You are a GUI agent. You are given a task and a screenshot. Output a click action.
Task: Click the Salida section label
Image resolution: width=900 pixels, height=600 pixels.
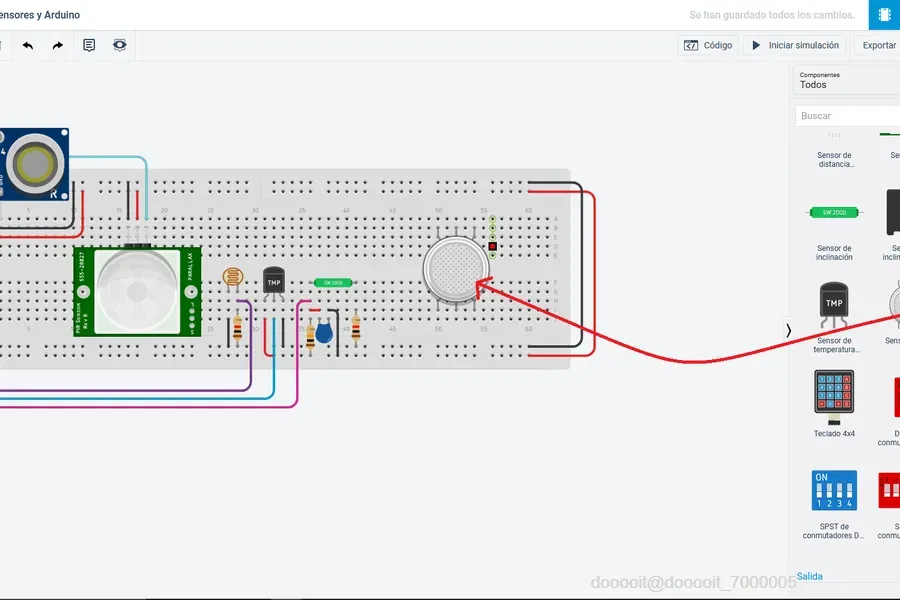coord(809,576)
